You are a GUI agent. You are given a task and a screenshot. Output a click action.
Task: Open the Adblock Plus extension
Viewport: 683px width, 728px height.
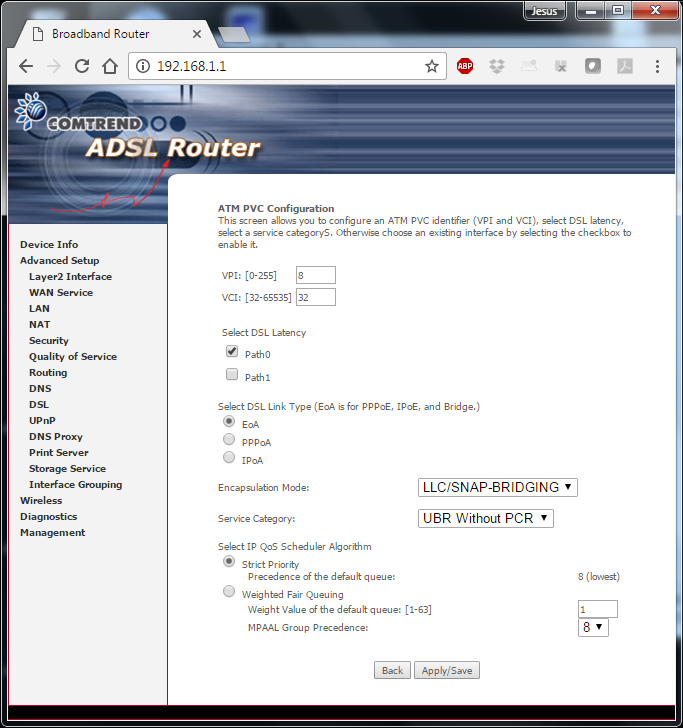click(x=465, y=66)
